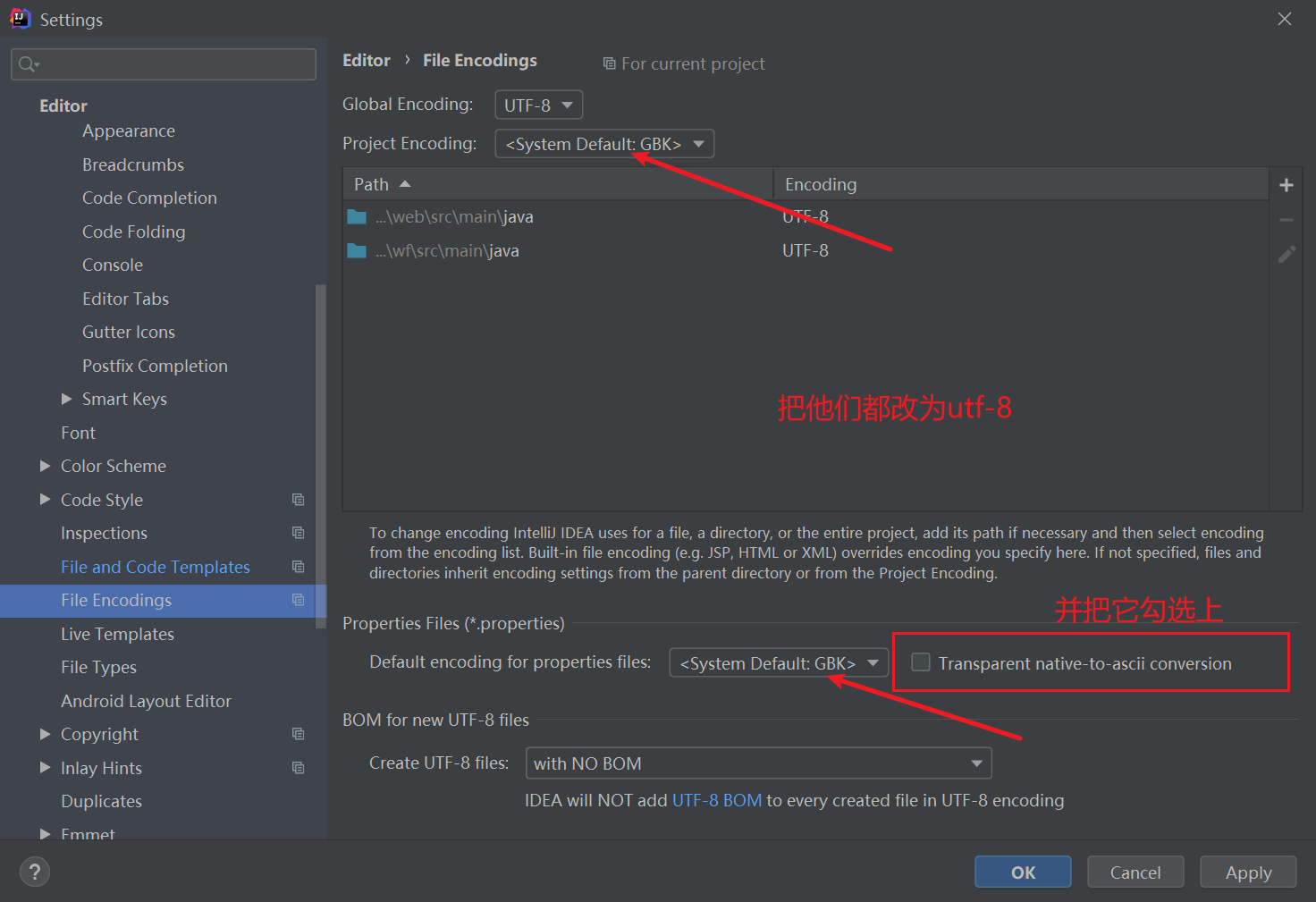Click the edit pencil icon
The height and width of the screenshot is (902, 1316).
(x=1286, y=255)
